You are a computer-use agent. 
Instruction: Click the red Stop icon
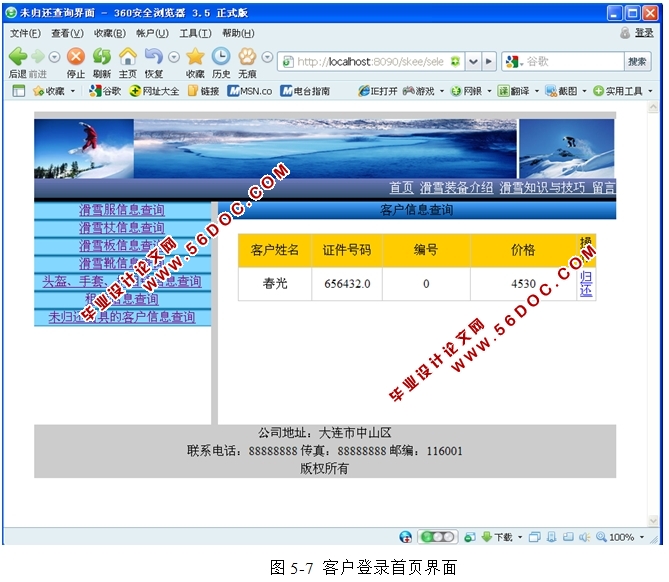pyautogui.click(x=76, y=56)
